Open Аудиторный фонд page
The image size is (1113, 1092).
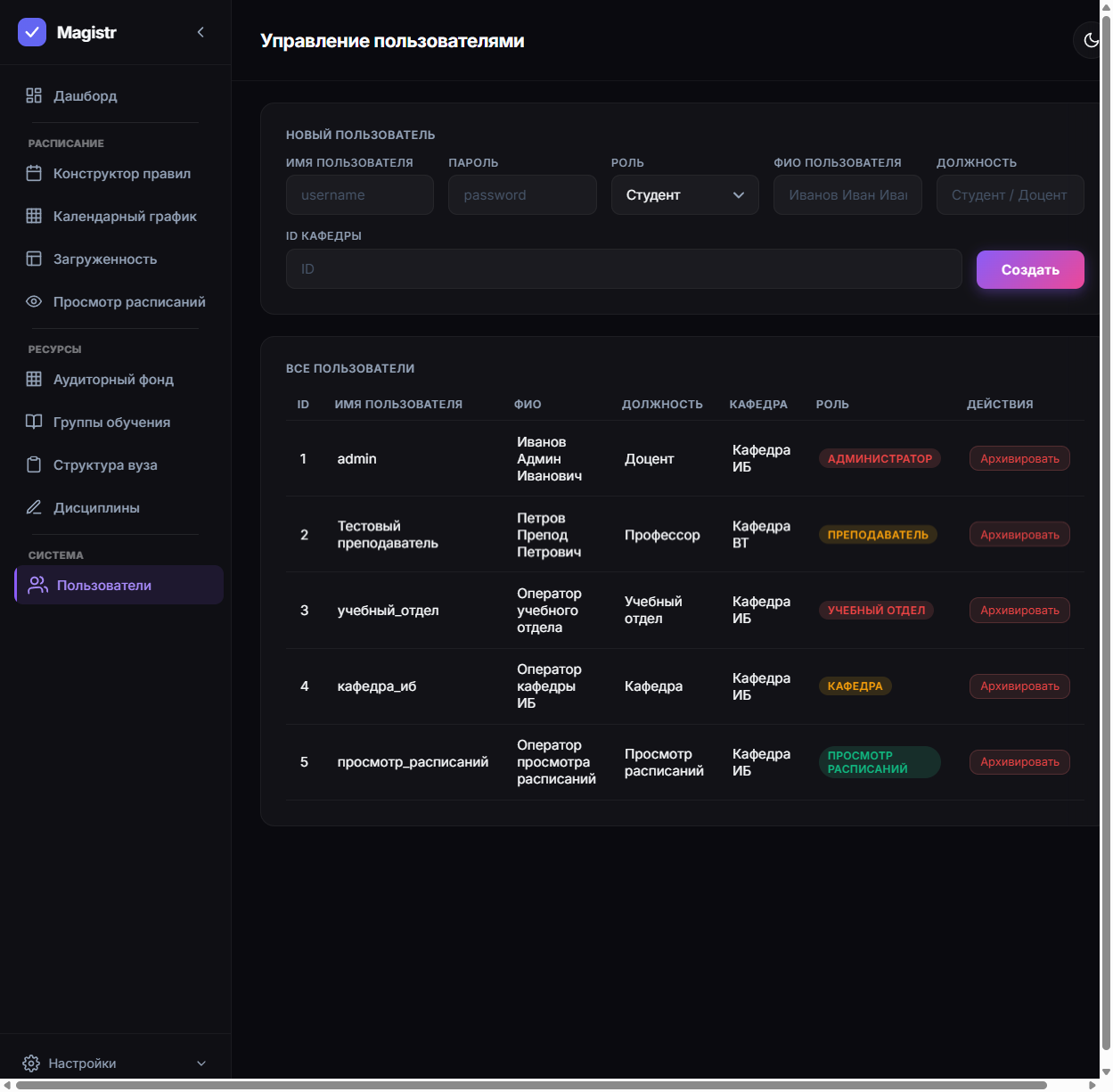pos(113,380)
